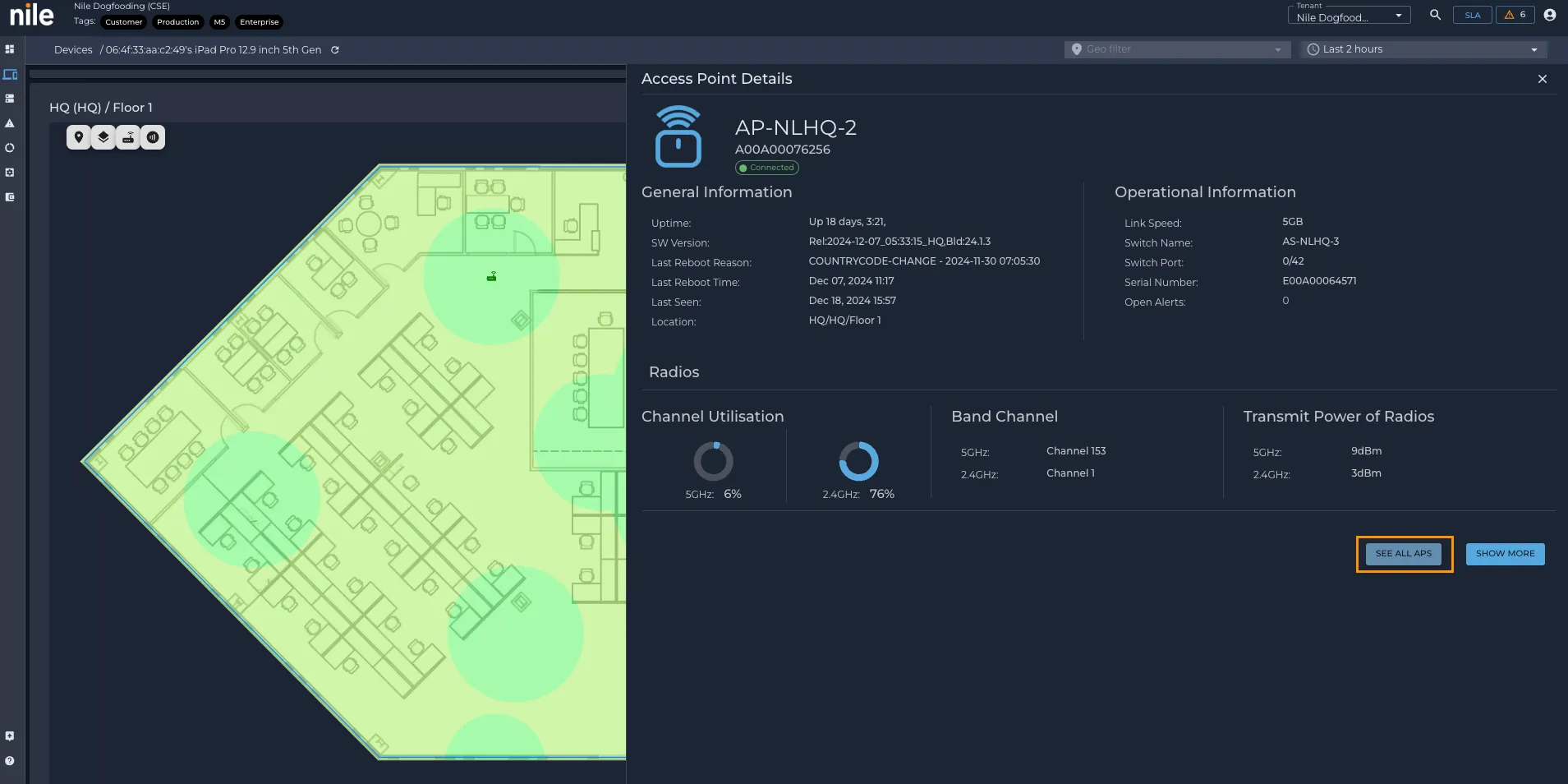
Task: Click serial number E00A00064571
Action: [1319, 281]
